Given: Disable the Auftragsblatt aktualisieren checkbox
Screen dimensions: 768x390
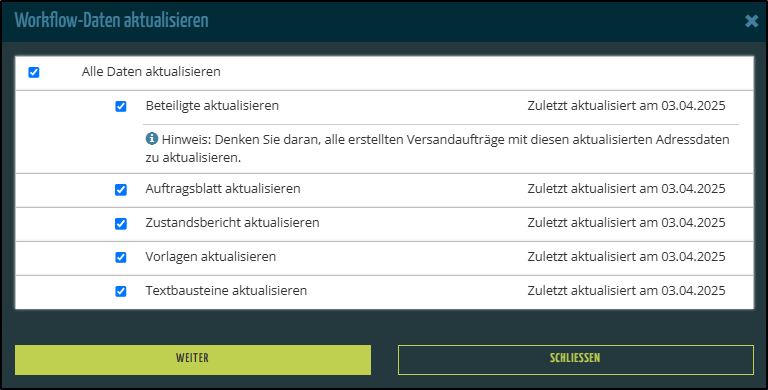Looking at the screenshot, I should click(120, 190).
